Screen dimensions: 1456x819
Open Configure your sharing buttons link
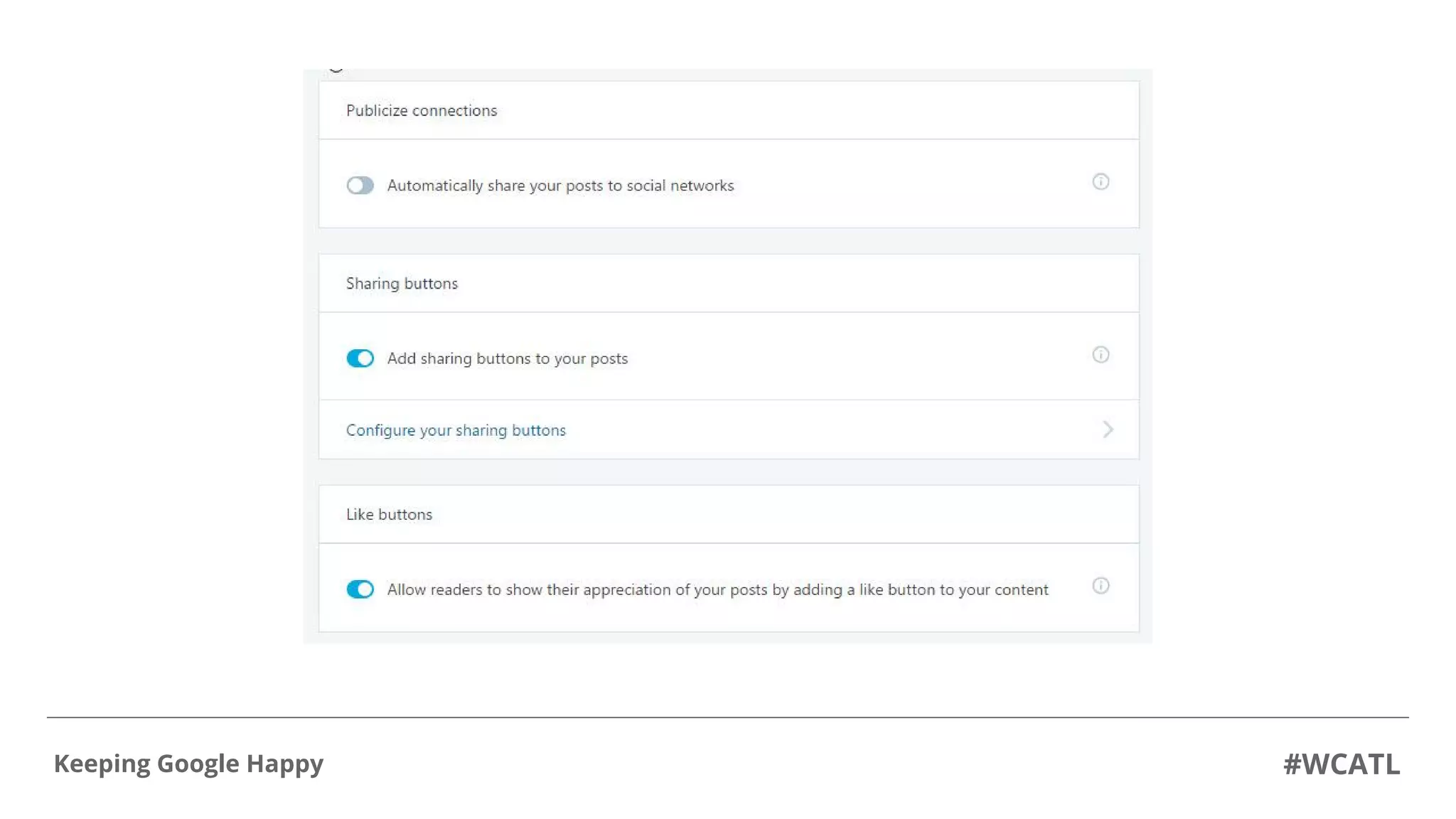[456, 430]
